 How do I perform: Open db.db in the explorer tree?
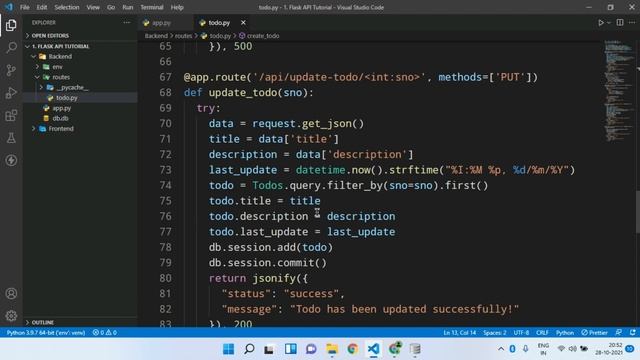80,118
